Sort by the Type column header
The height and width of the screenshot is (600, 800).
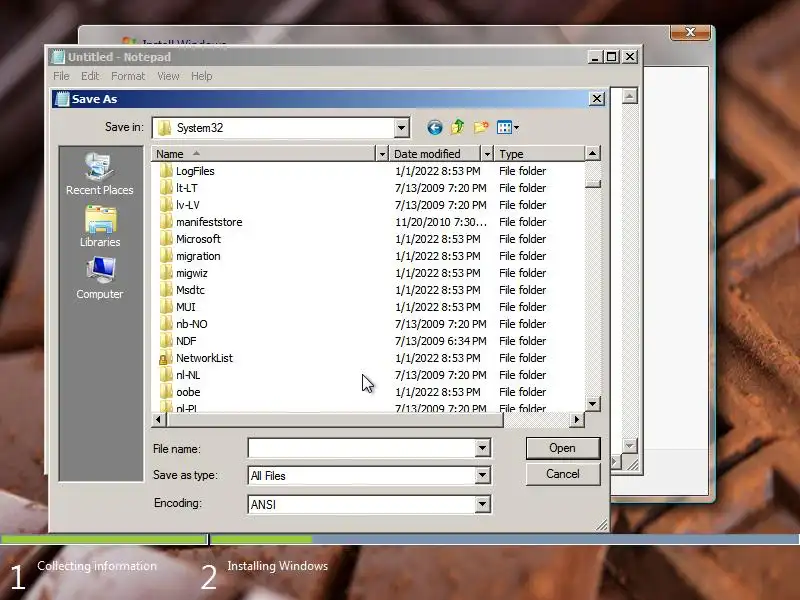click(x=539, y=154)
